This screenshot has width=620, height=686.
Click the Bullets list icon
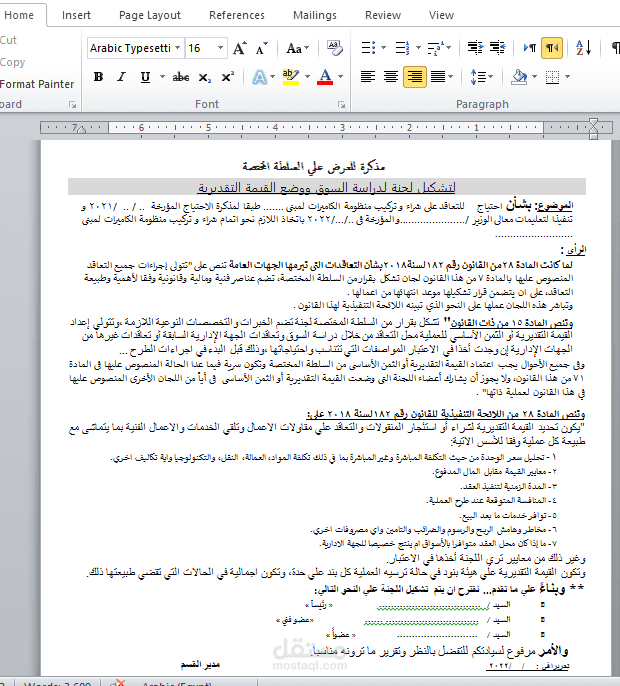pyautogui.click(x=368, y=48)
